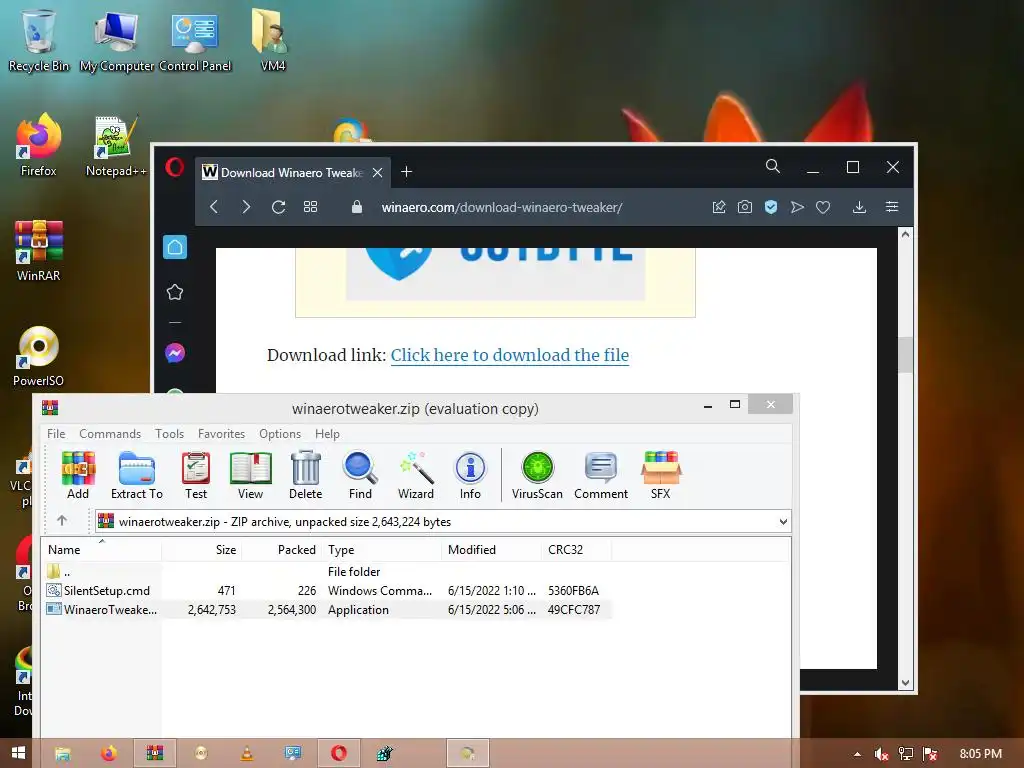Click Opera page scrollbar down arrow
Screen dimensions: 1024x768
coord(905,683)
